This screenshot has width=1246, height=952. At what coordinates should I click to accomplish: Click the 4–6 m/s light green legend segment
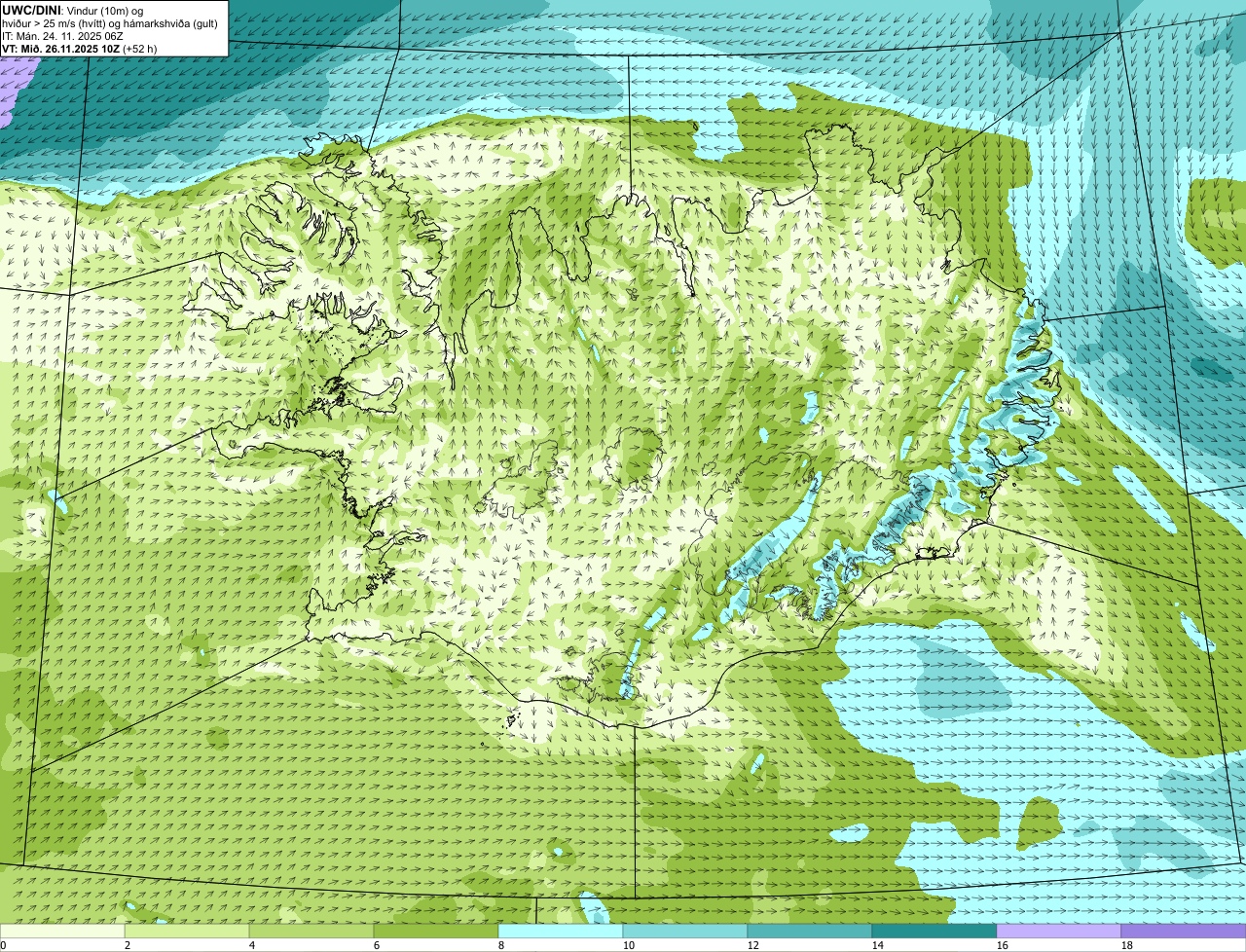tap(311, 932)
